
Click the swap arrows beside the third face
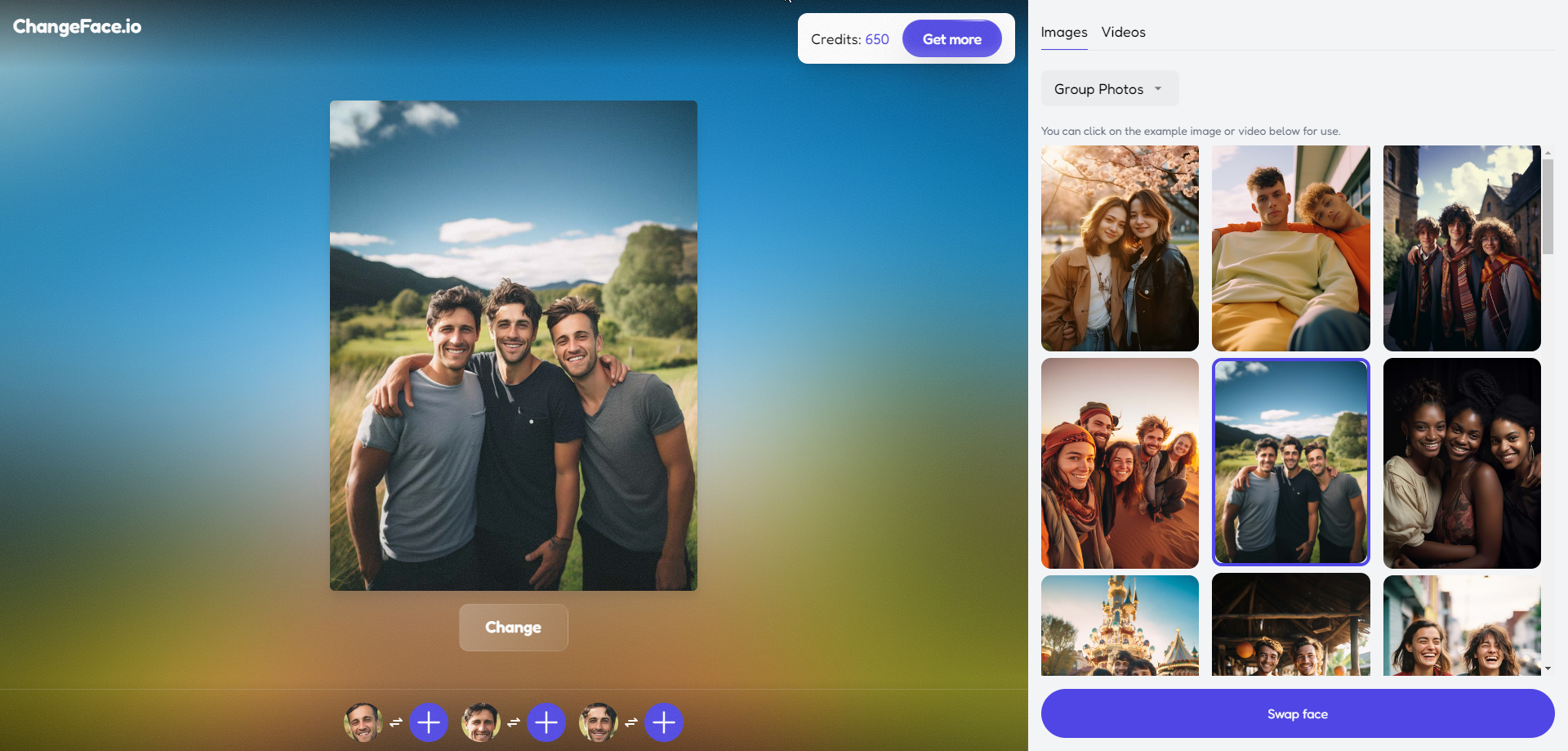[631, 722]
